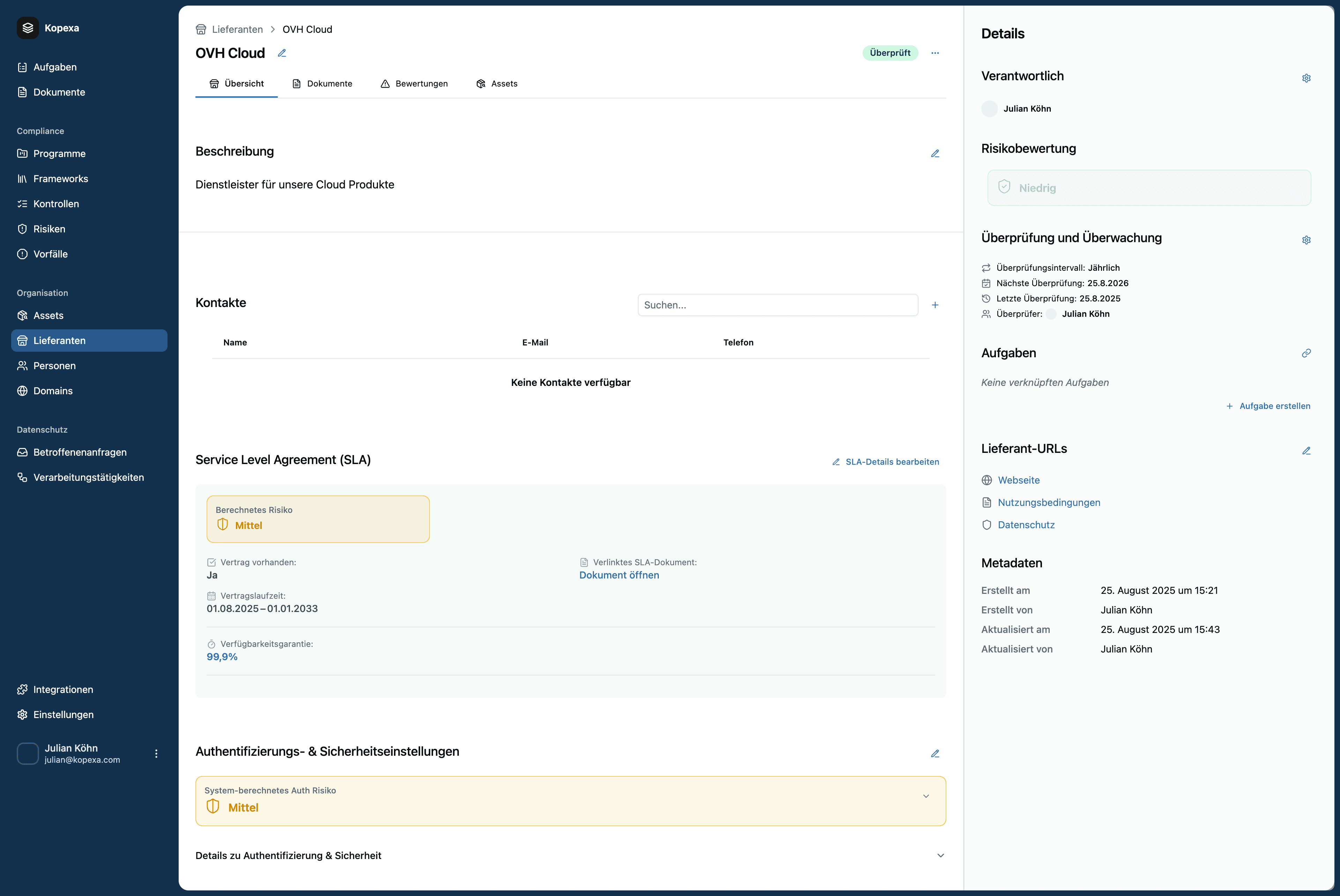Expand the System-berechnetes Auth Risiko card
Image resolution: width=1340 pixels, height=896 pixels.
[926, 797]
